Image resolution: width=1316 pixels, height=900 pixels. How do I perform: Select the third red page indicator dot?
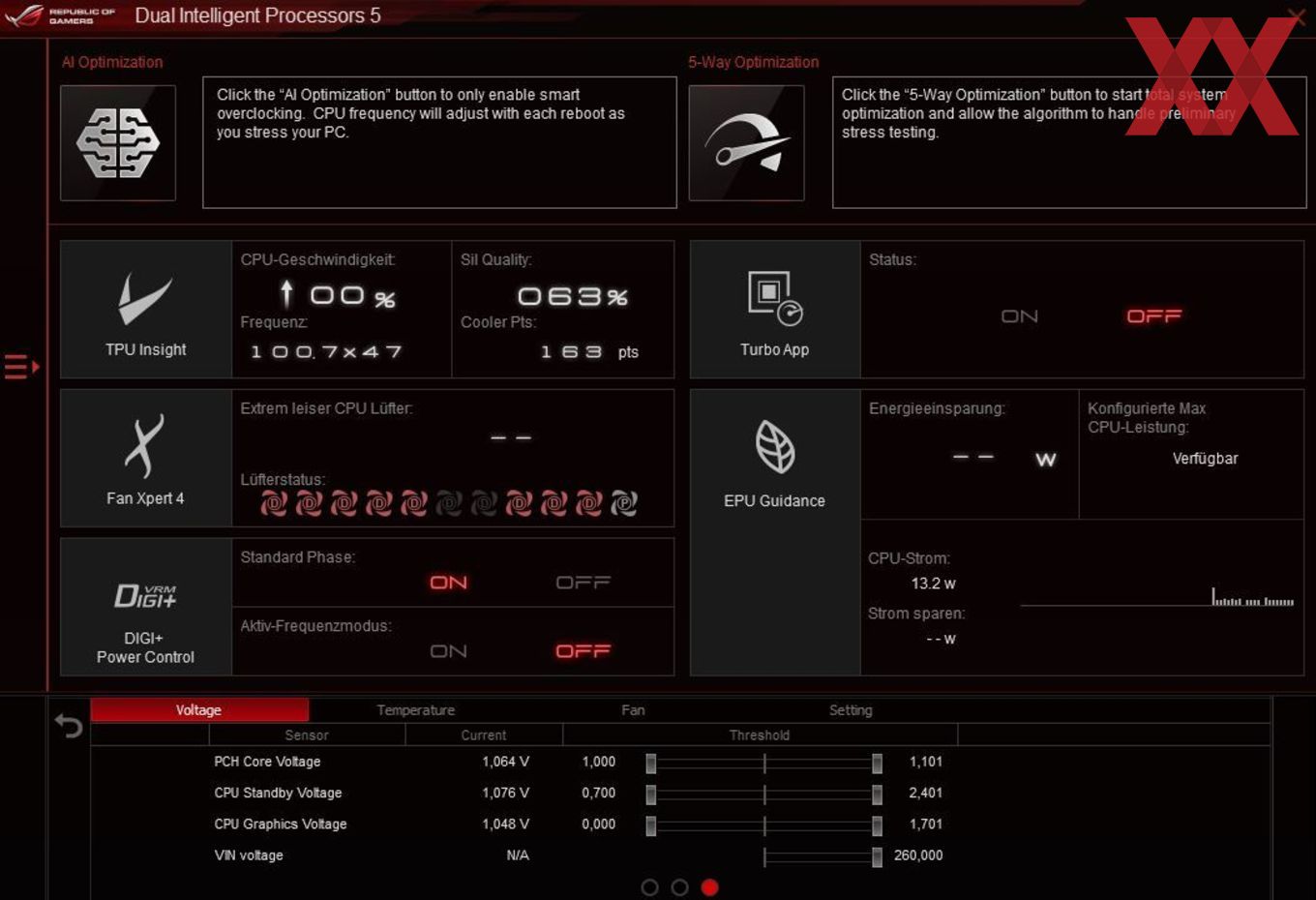click(x=710, y=887)
